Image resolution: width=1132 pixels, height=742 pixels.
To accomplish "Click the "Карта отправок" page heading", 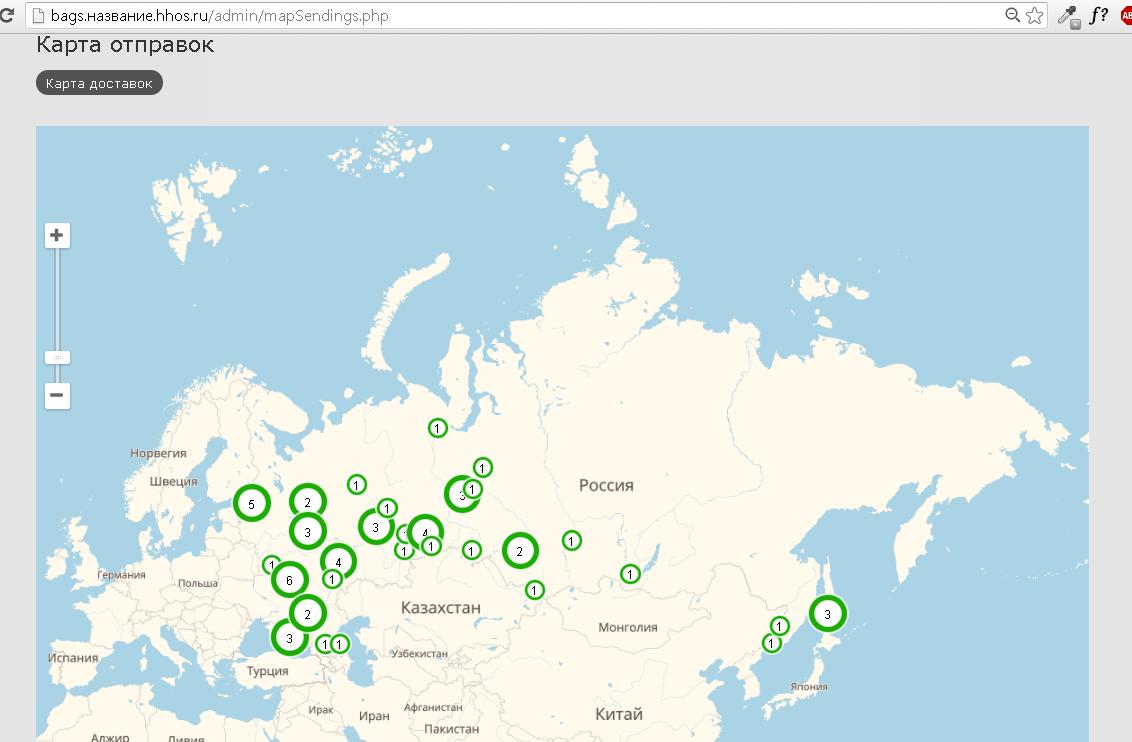I will click(125, 45).
